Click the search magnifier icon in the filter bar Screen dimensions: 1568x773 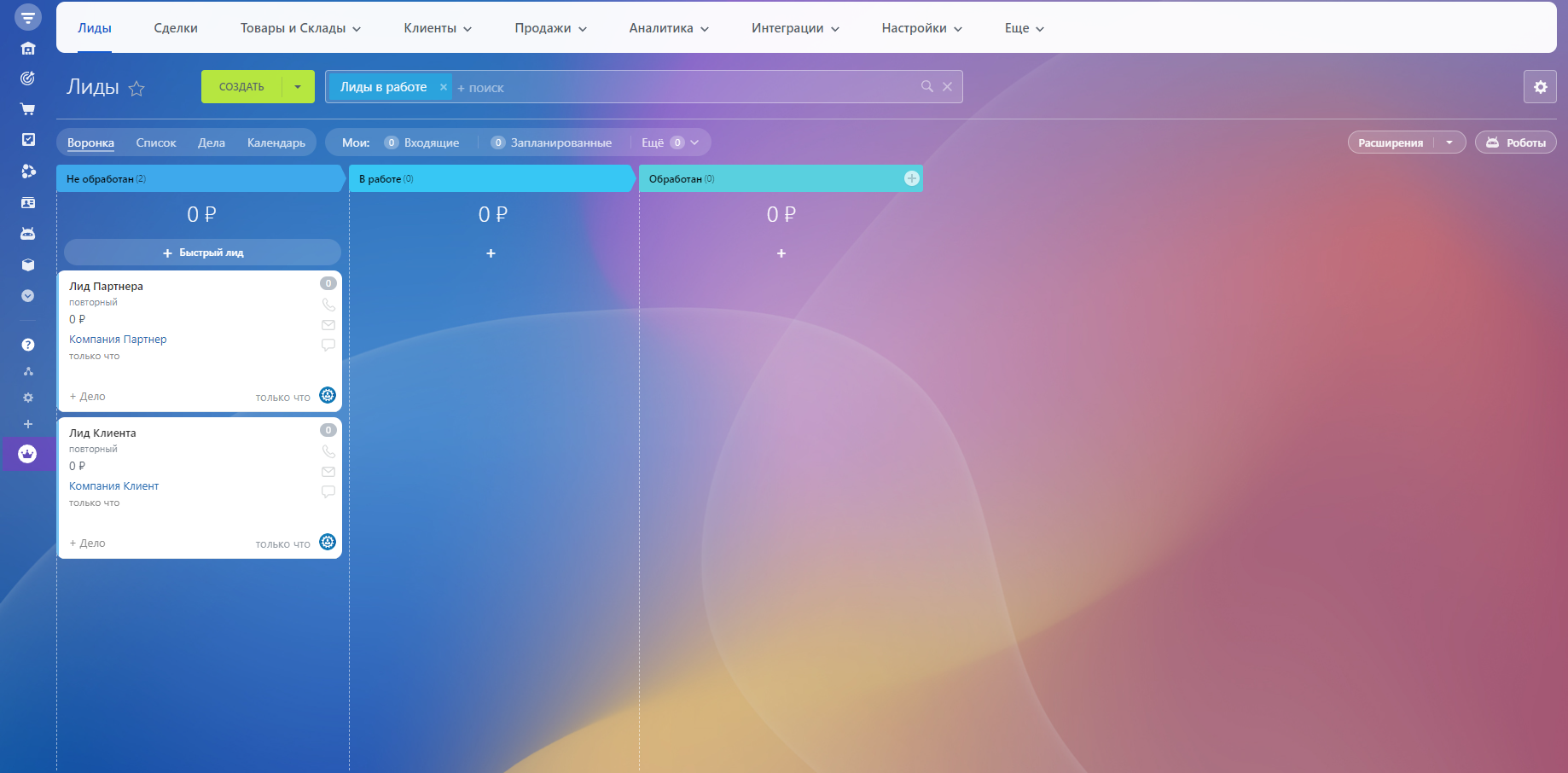[927, 87]
